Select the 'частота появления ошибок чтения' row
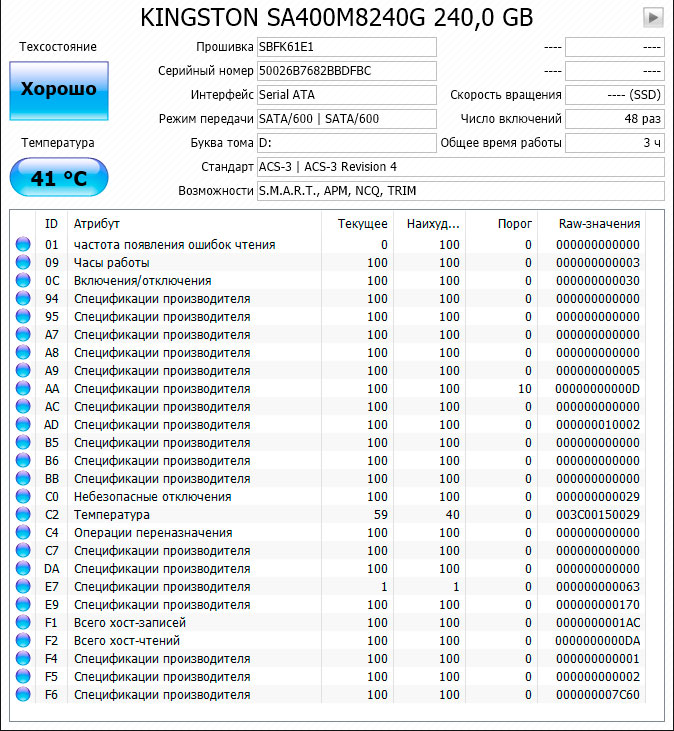 click(x=328, y=244)
